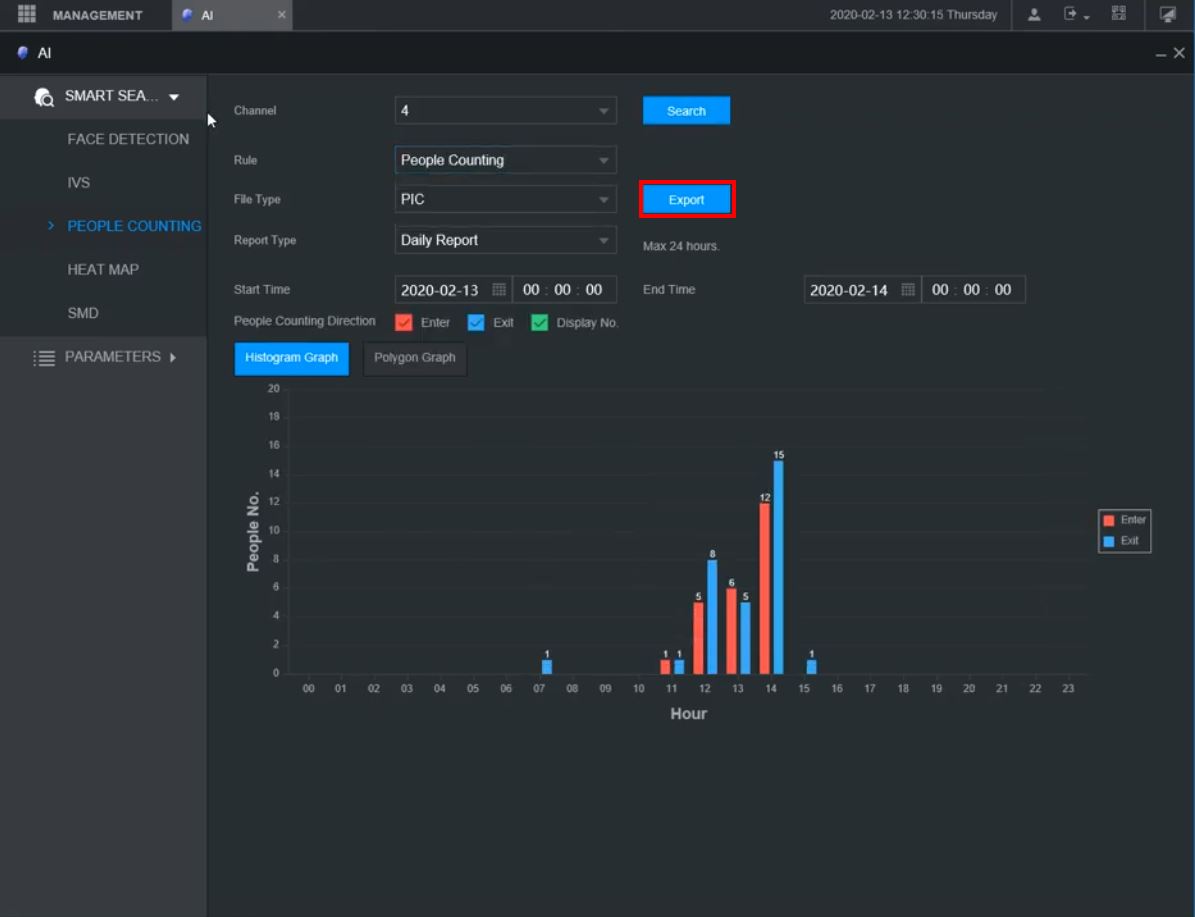Screen dimensions: 1195x917
Task: Click the Enter legend color swatch
Action: [1108, 520]
